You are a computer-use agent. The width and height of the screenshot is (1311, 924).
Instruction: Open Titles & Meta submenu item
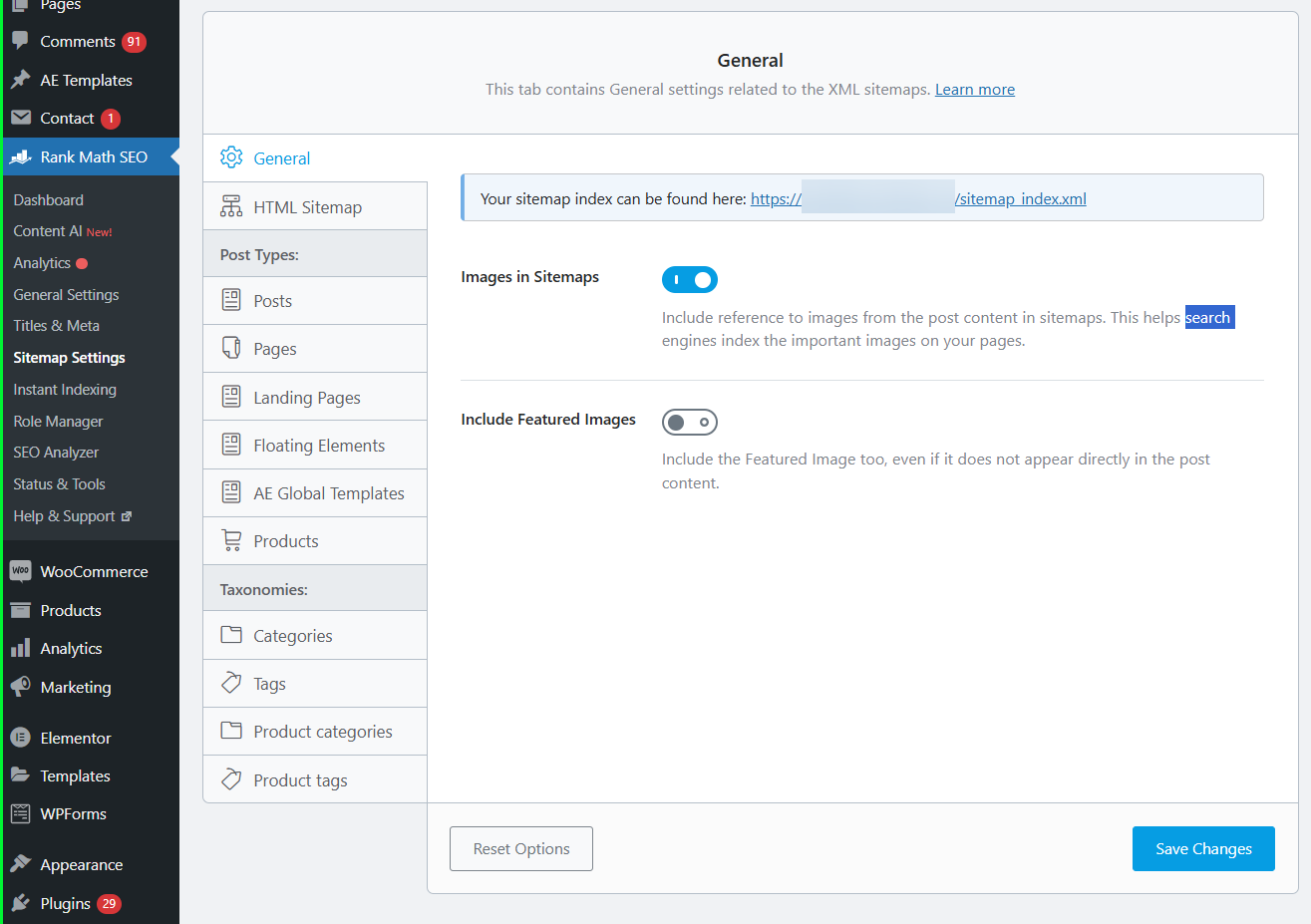pos(57,326)
